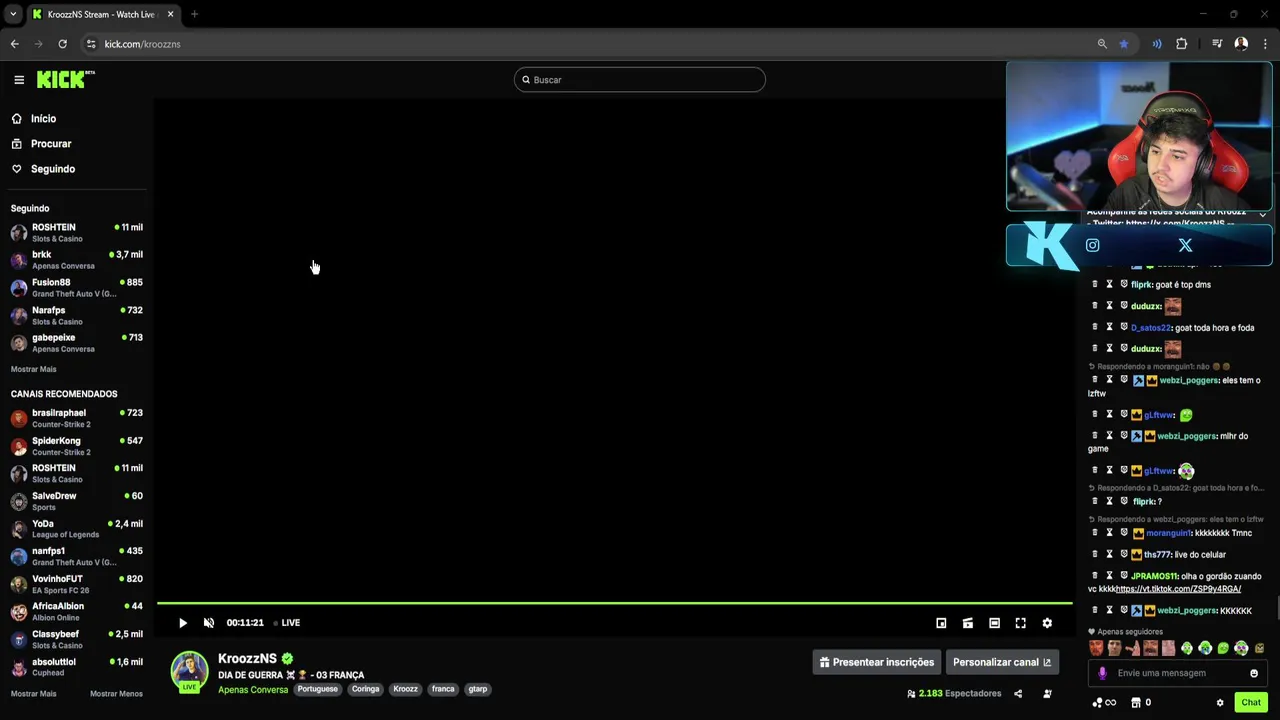Open chat settings gear

point(1220,703)
